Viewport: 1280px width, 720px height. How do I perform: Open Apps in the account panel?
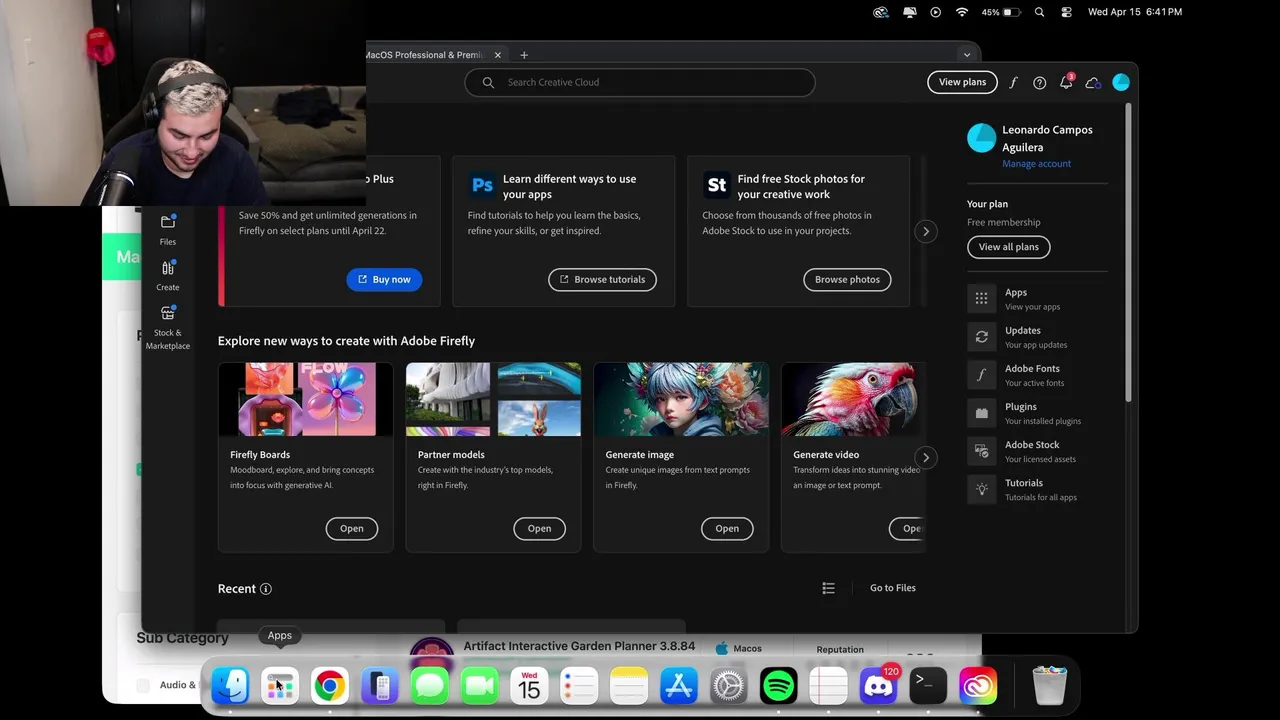coord(1036,299)
